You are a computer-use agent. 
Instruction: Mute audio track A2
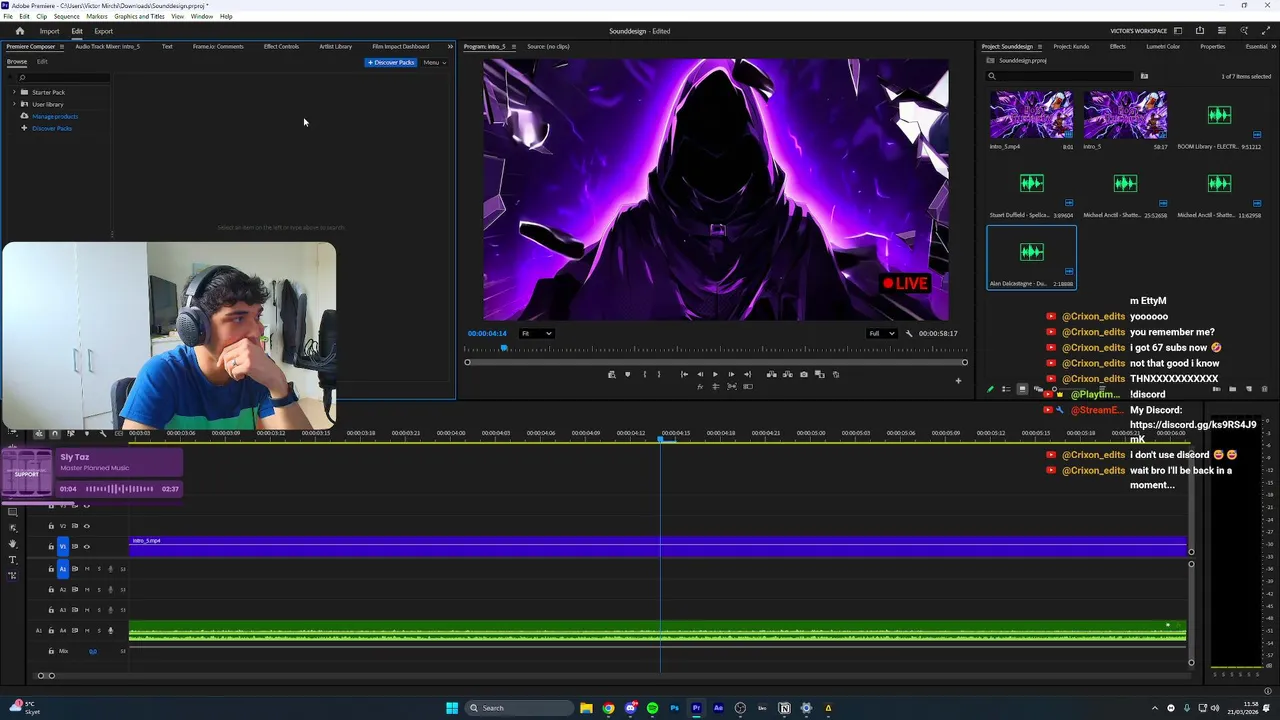tap(87, 590)
